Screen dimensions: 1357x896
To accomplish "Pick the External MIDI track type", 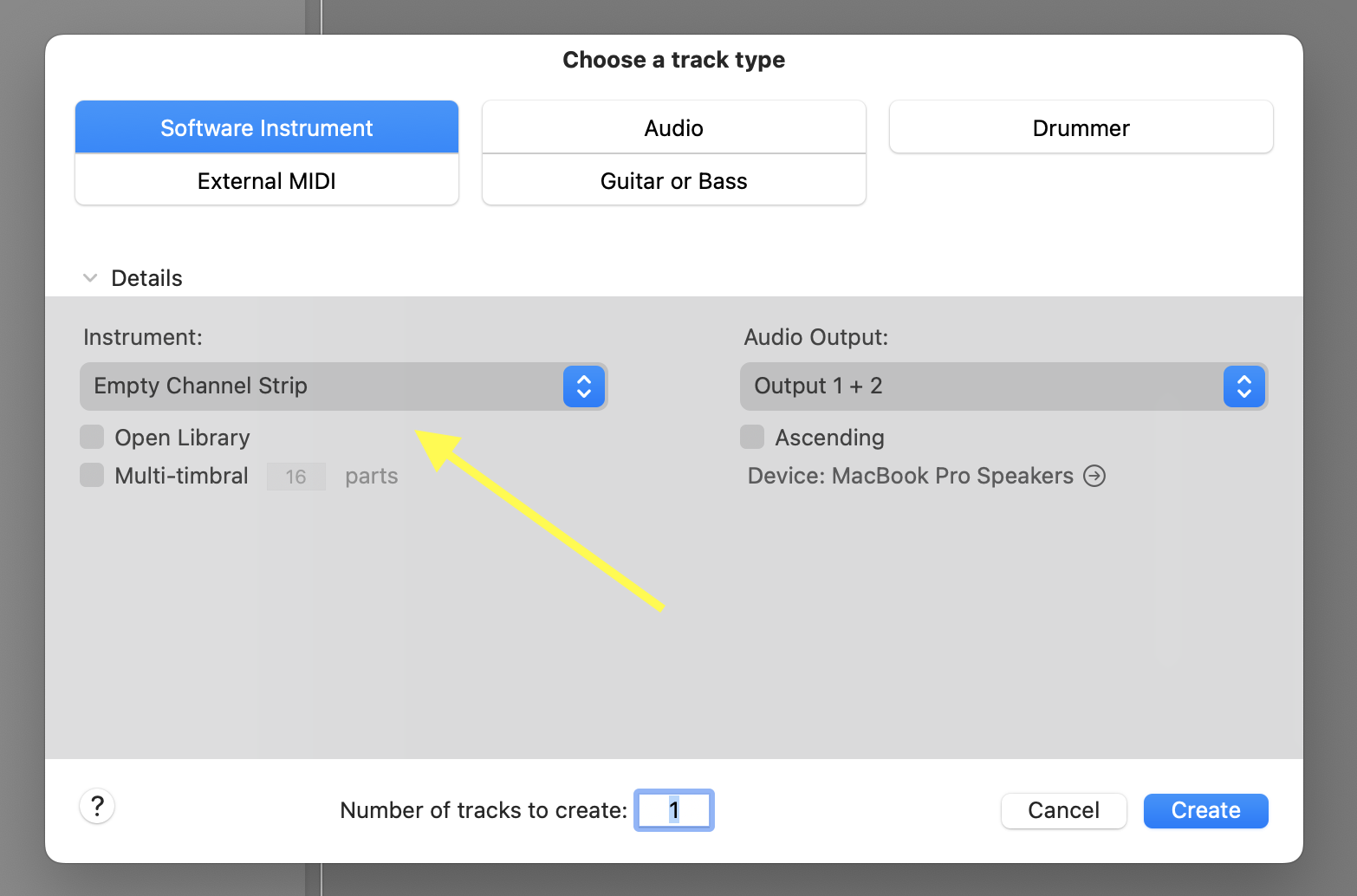I will point(267,181).
